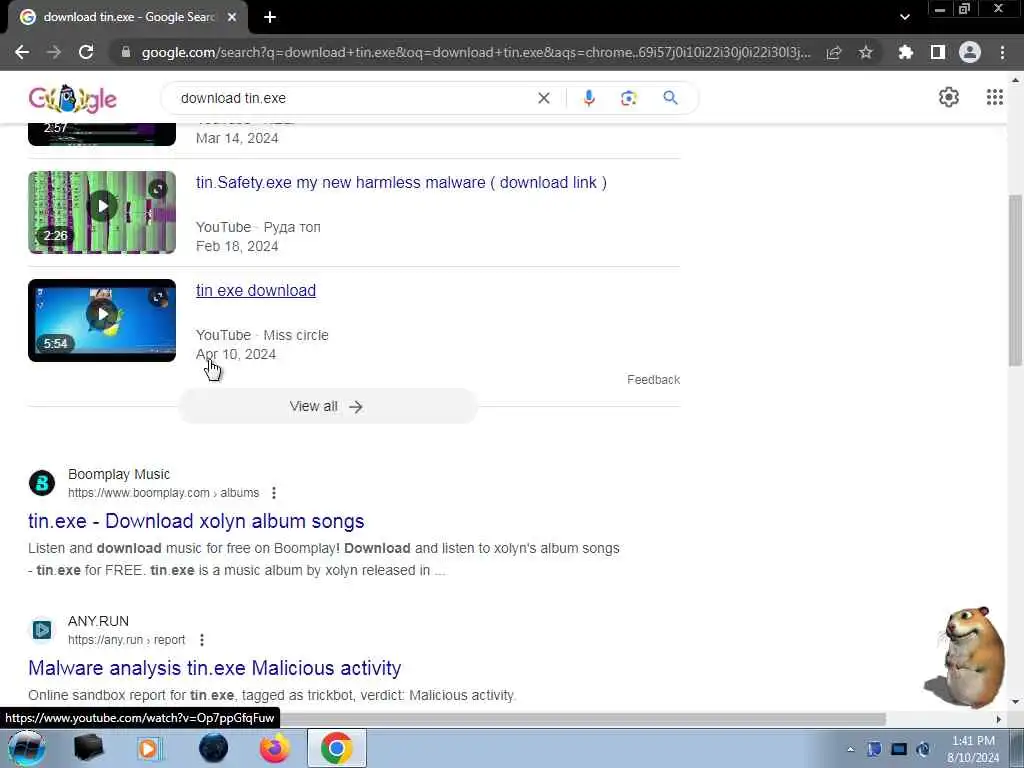This screenshot has height=768, width=1024.
Task: Open the 'tin exe download' video link
Action: click(255, 291)
